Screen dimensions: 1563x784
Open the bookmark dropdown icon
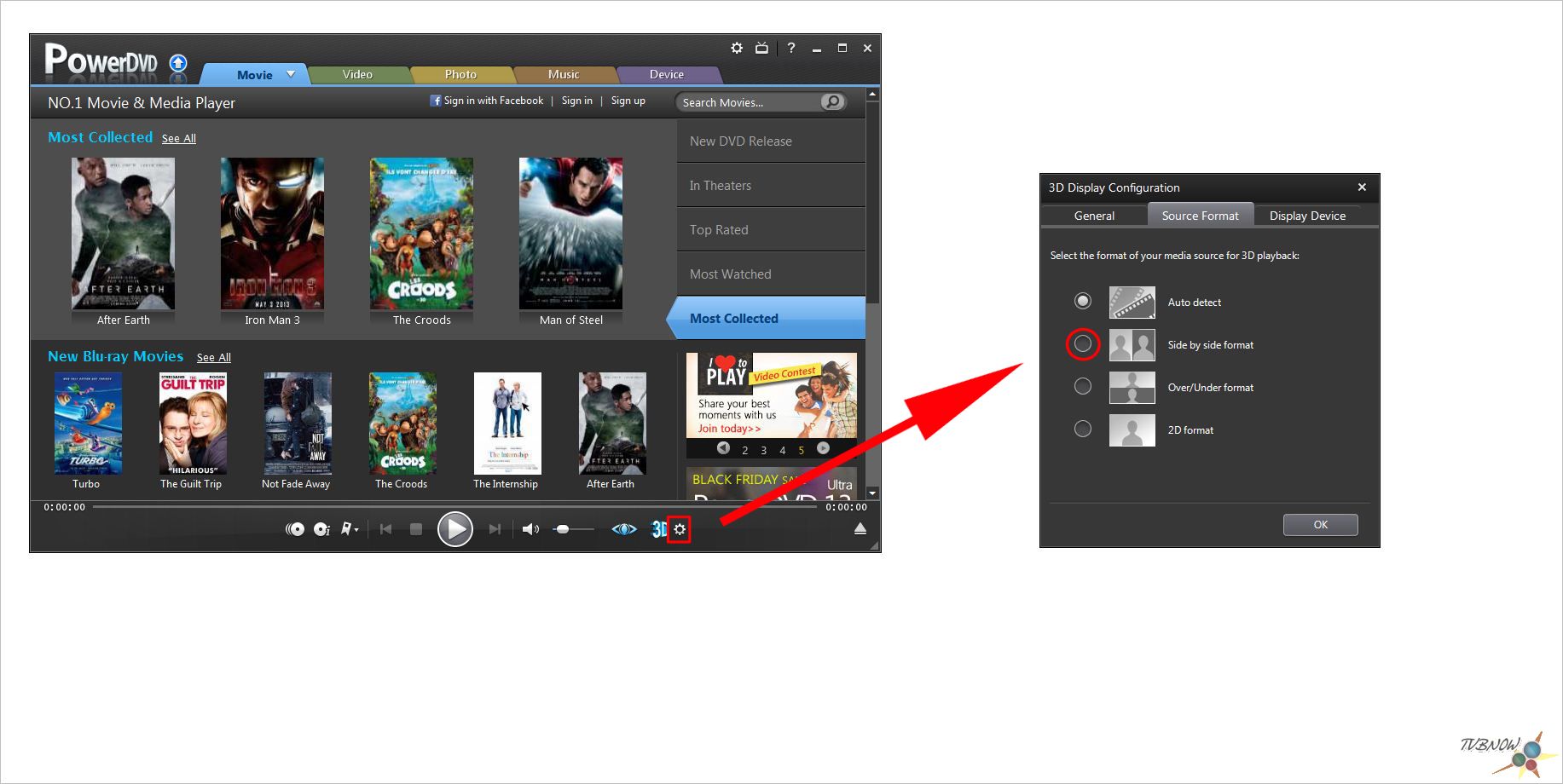349,529
